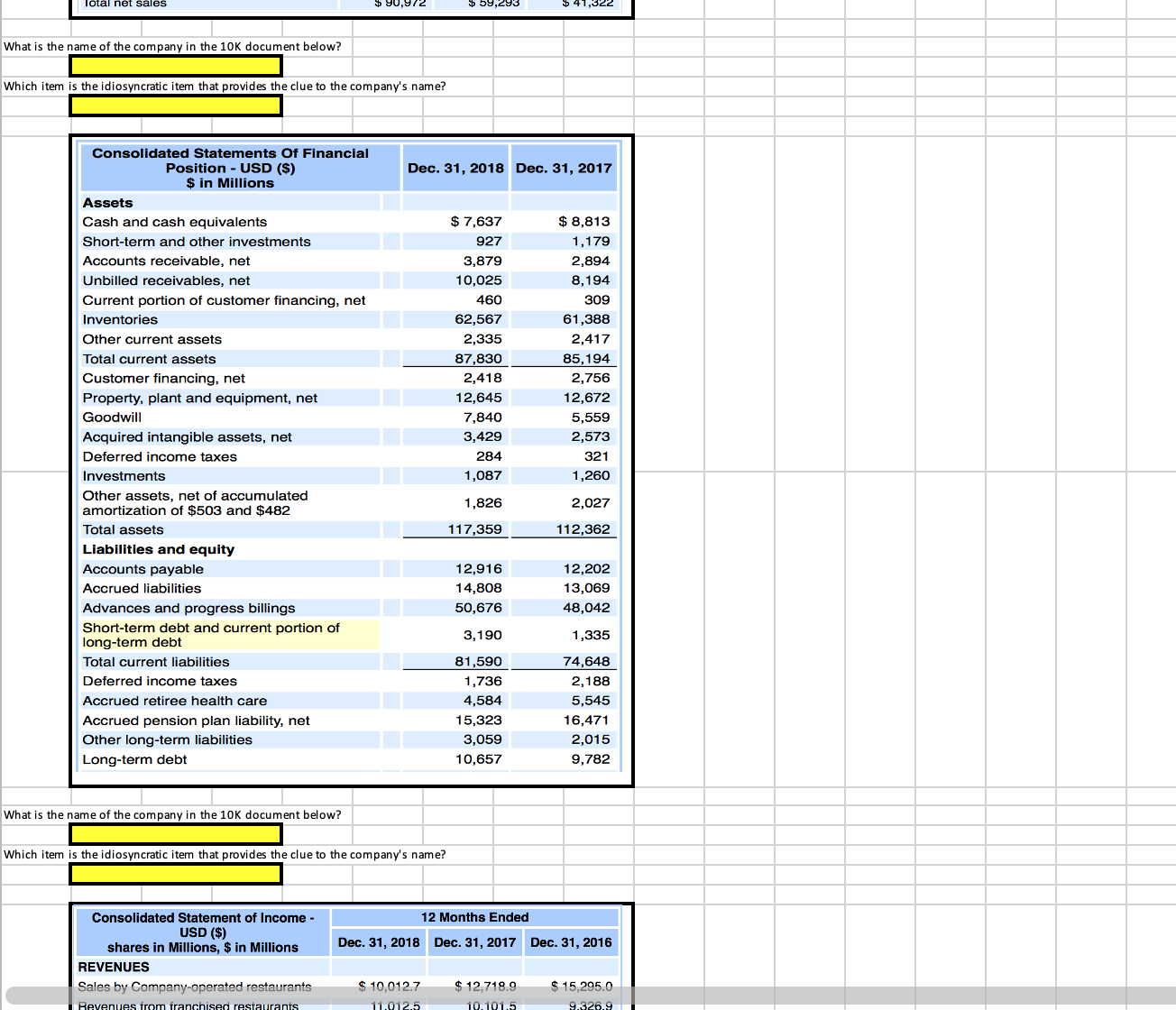
Task: Click 'Accrued liabilities' row label
Action: coord(142,589)
